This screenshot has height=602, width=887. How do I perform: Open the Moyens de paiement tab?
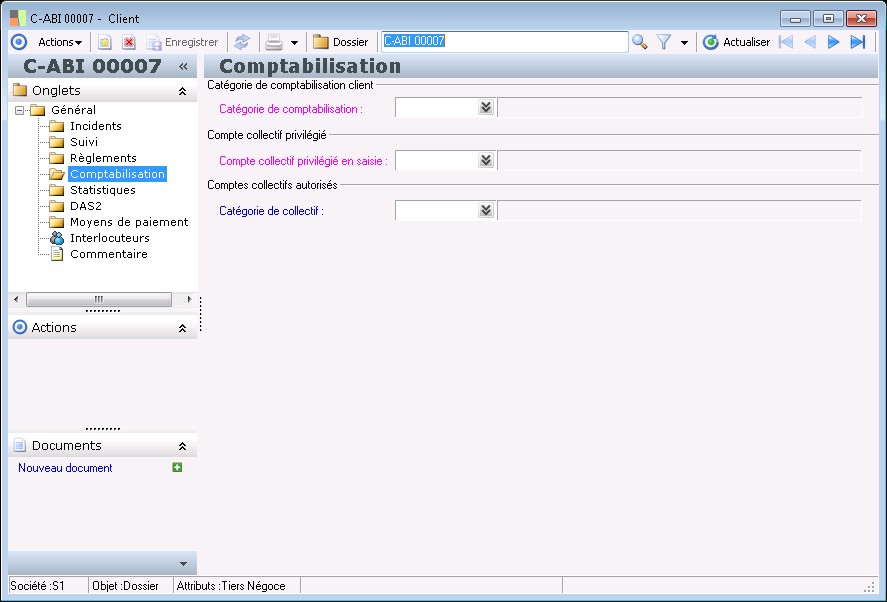[x=129, y=222]
